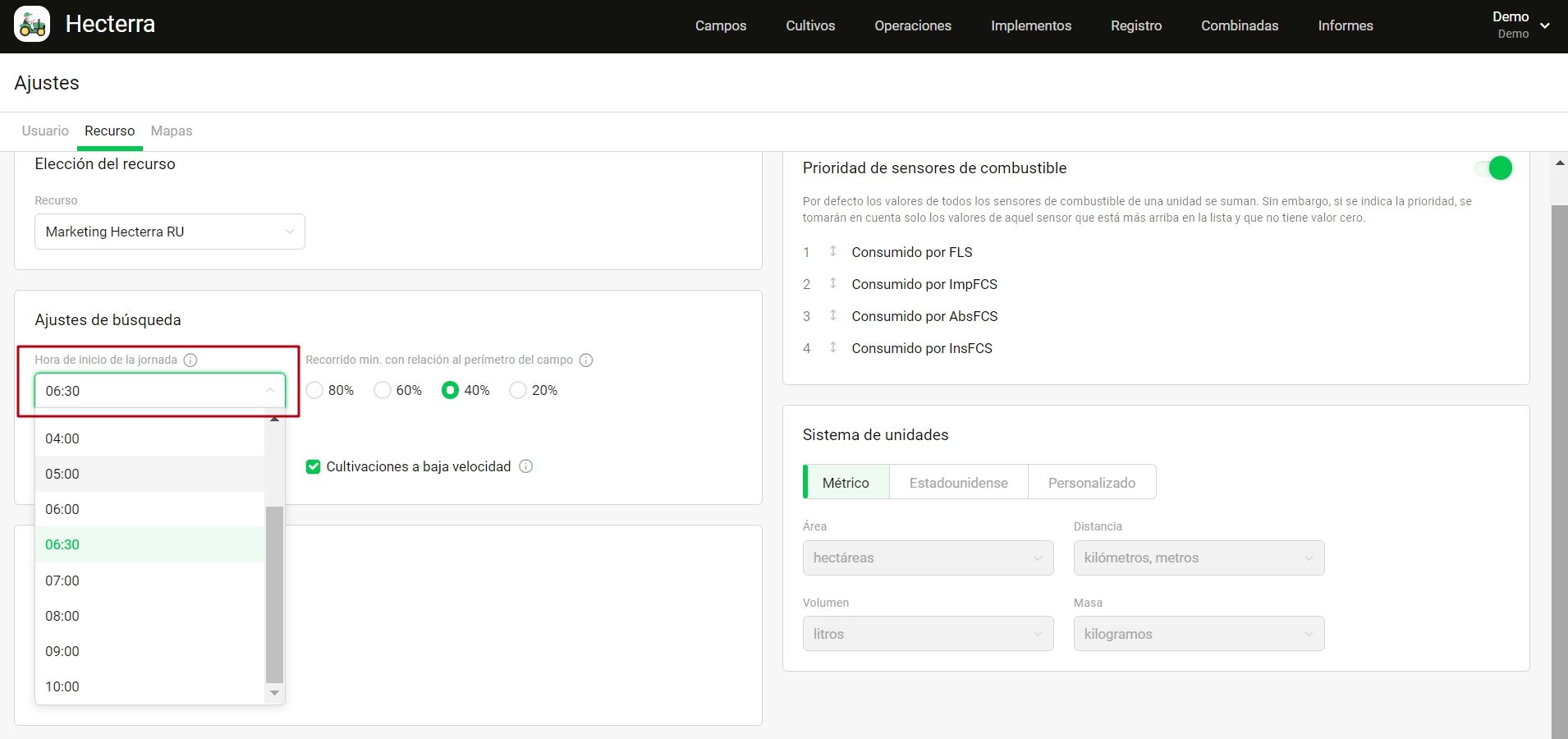Open the Marketing Hecterra RU resource dropdown
Screen dimensions: 1568x739
tap(169, 232)
